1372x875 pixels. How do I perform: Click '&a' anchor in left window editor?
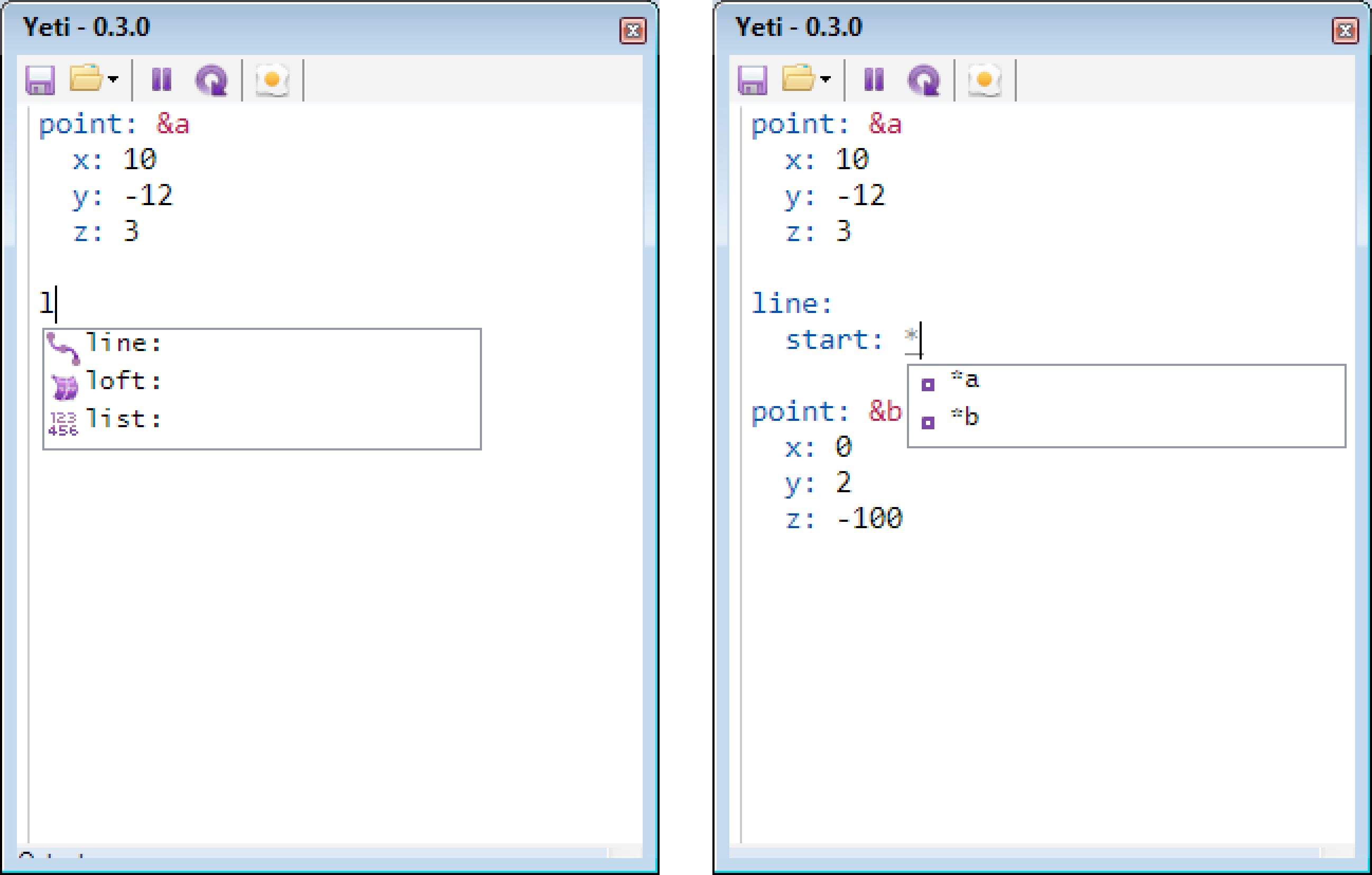(173, 124)
